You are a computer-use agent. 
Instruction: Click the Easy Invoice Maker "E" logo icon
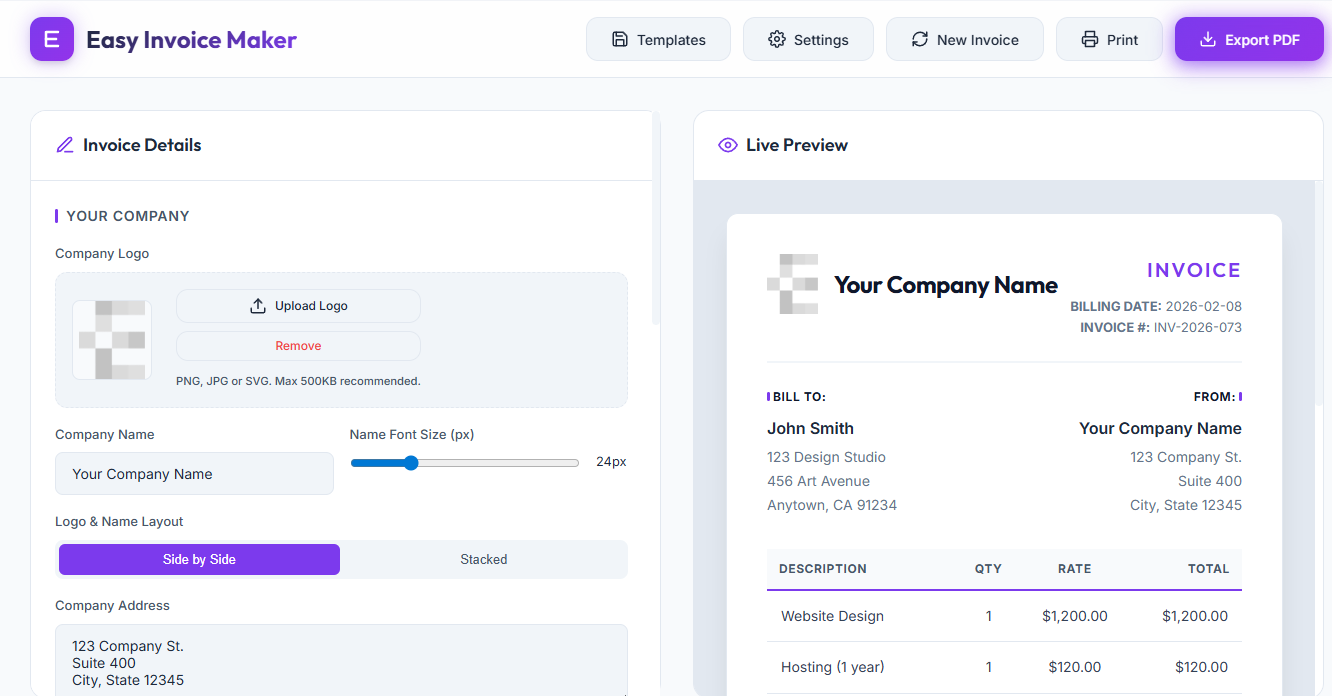click(51, 39)
